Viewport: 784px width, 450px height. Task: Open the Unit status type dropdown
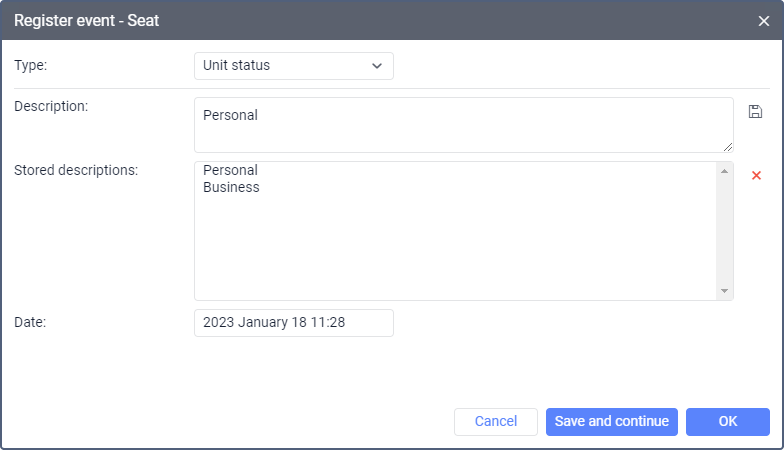(293, 66)
